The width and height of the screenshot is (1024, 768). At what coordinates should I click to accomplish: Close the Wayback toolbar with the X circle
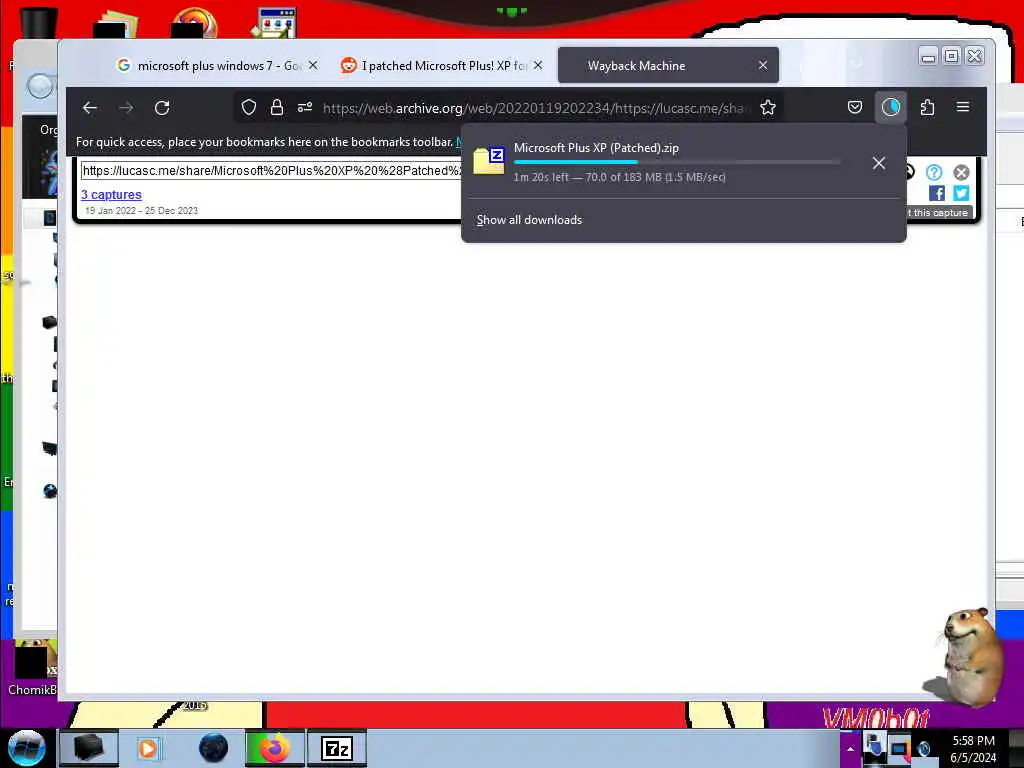[961, 172]
